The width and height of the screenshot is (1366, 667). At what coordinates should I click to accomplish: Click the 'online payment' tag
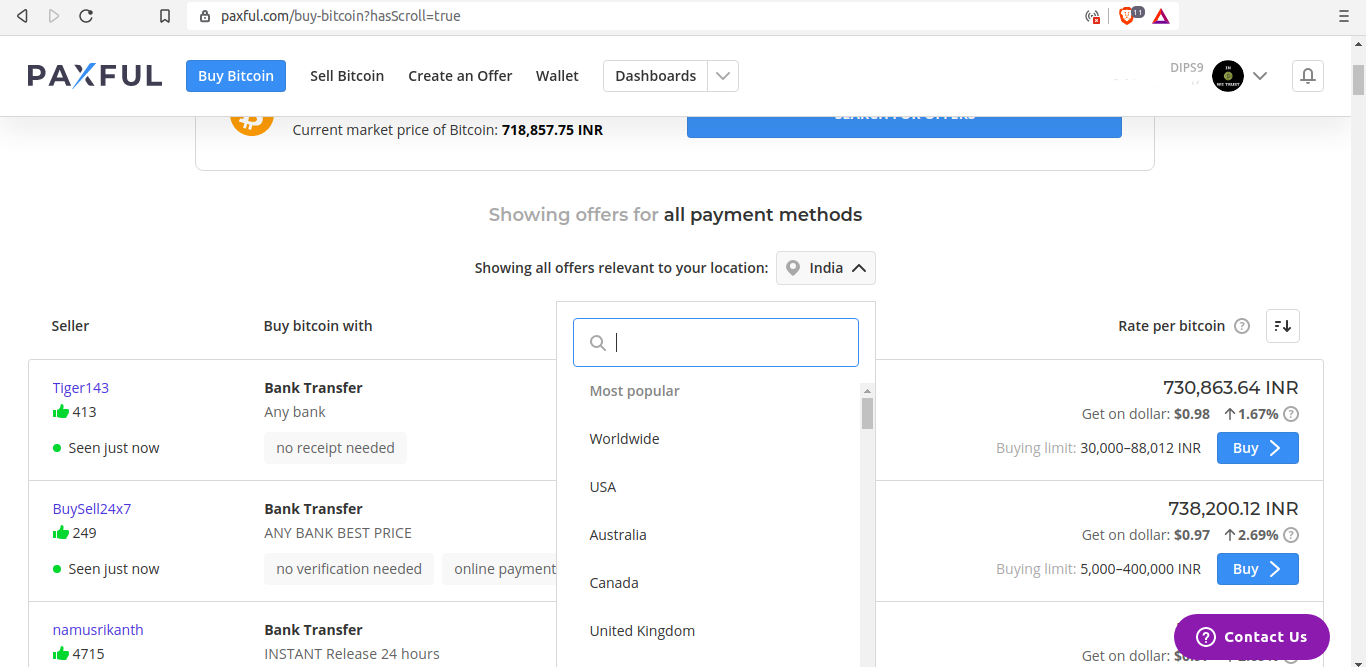(x=500, y=569)
